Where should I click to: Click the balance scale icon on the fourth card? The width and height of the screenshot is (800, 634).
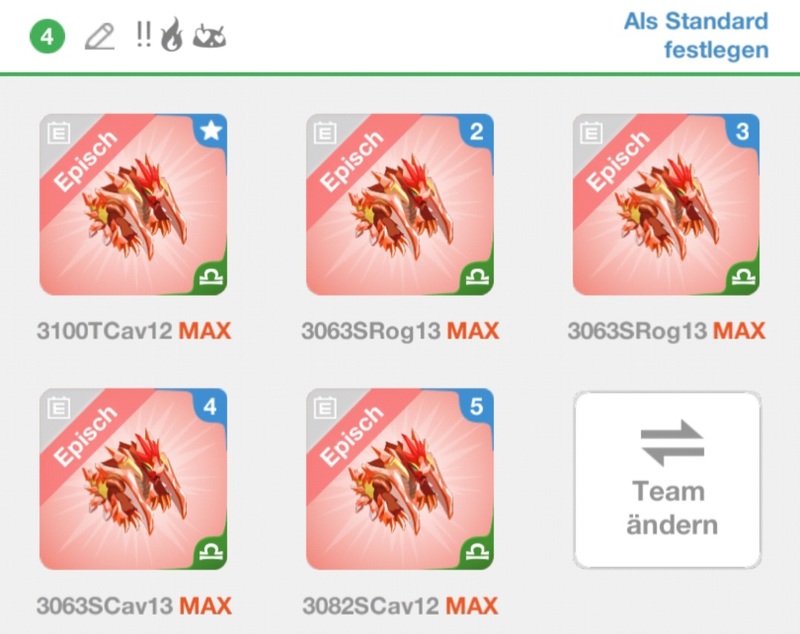point(211,550)
